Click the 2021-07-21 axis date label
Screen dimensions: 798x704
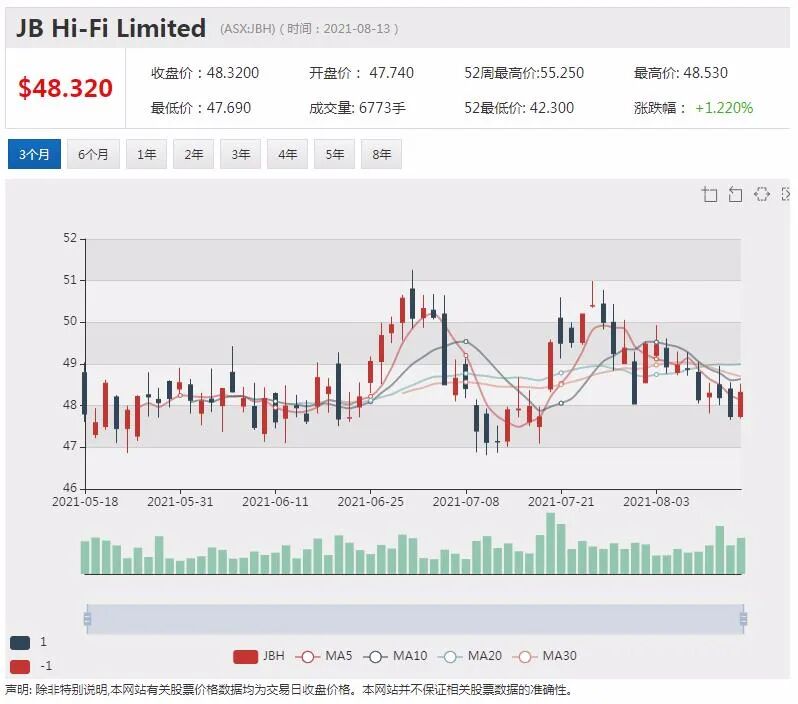(561, 502)
